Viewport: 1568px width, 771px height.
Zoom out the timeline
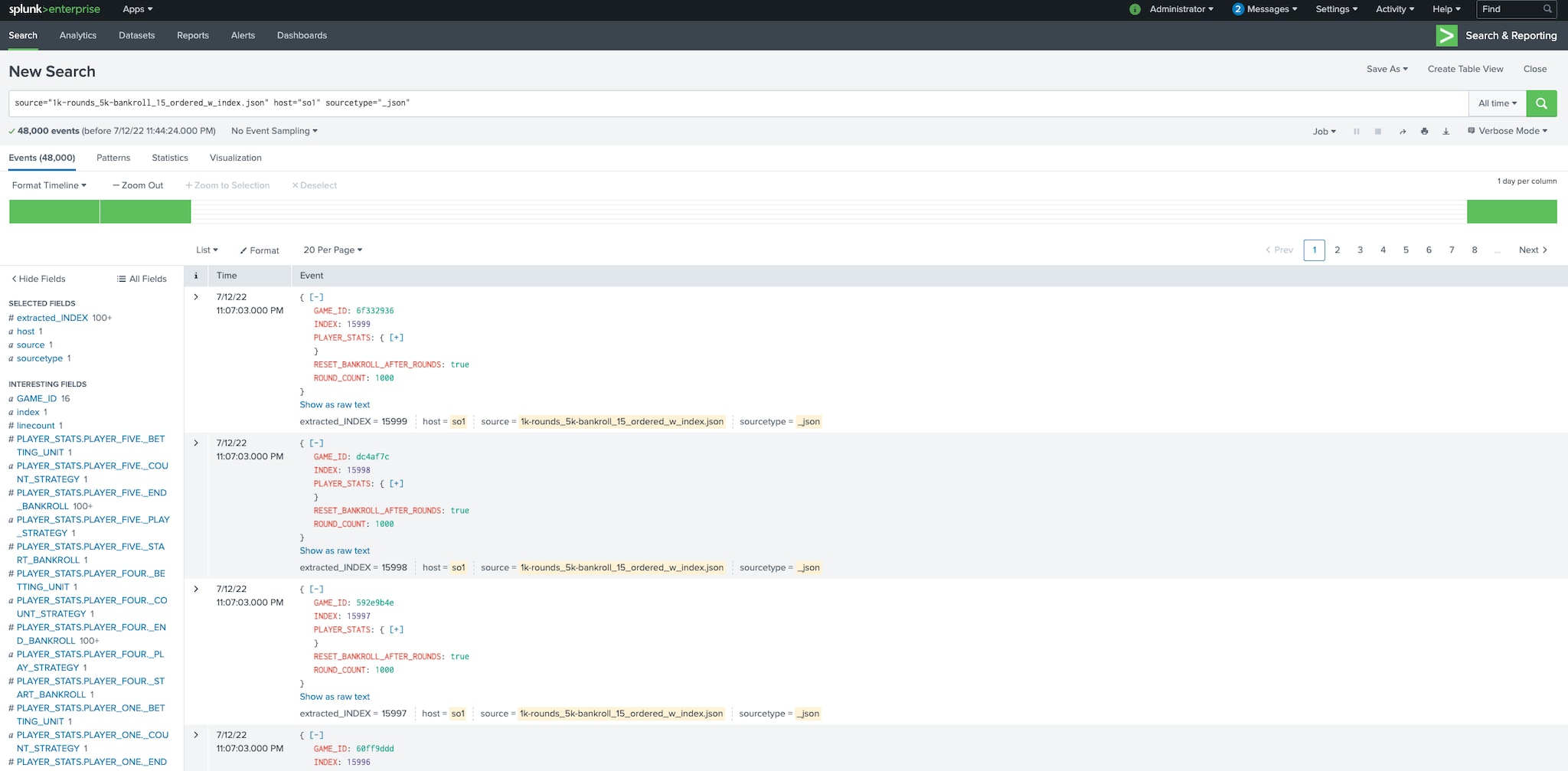point(138,185)
